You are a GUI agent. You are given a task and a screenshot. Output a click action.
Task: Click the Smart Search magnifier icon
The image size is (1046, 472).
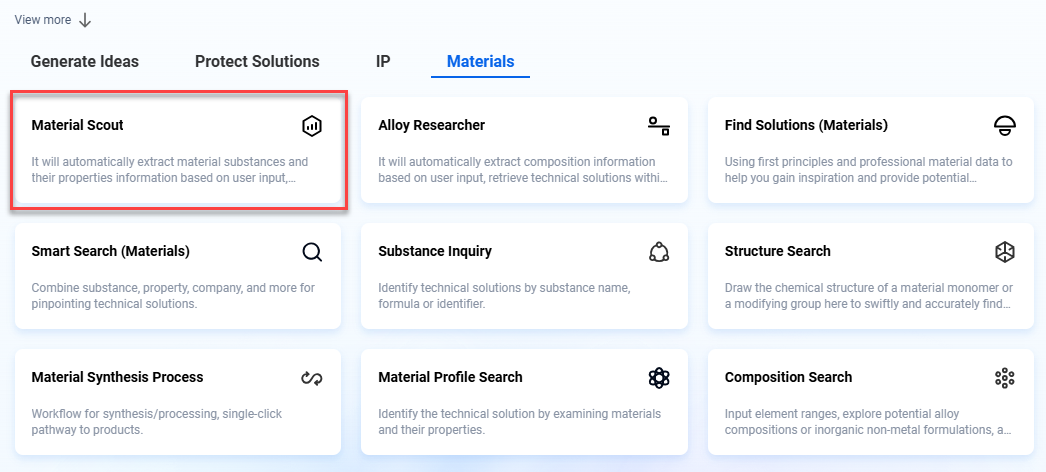(x=312, y=252)
